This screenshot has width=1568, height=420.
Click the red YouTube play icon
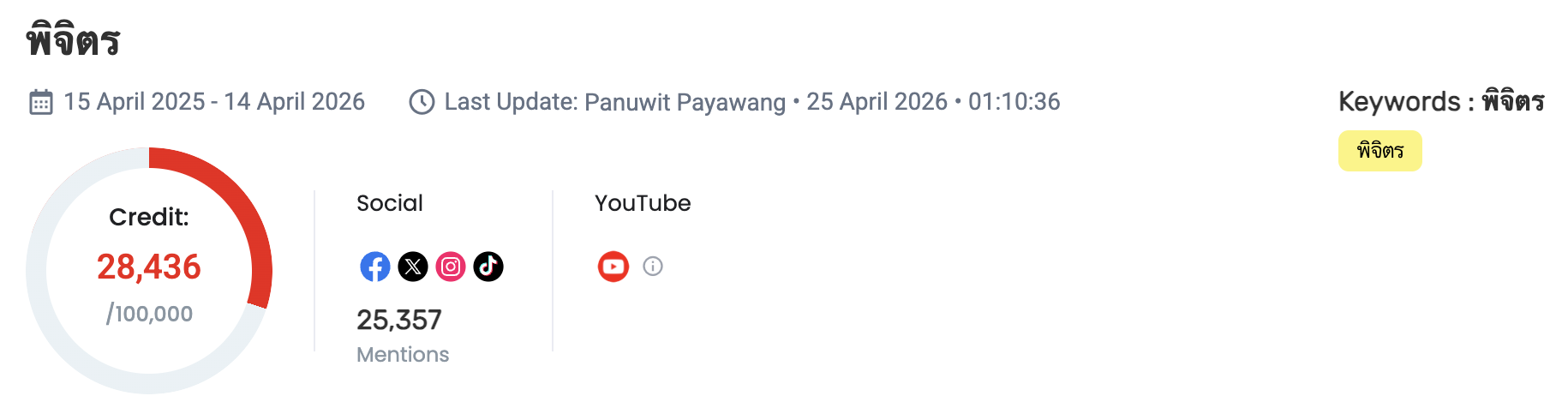[x=613, y=267]
